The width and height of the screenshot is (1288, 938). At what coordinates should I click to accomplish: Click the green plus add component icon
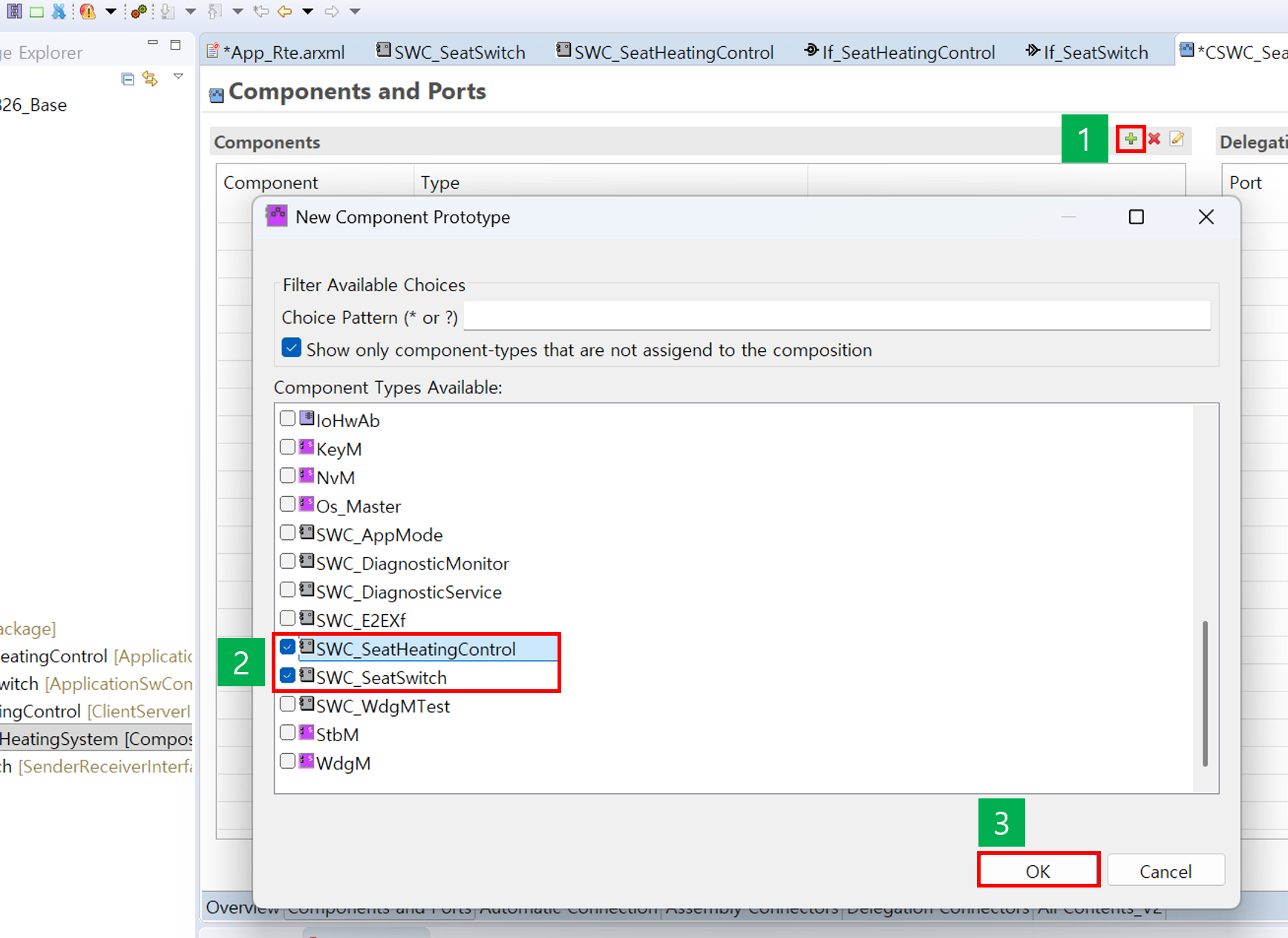[x=1130, y=139]
